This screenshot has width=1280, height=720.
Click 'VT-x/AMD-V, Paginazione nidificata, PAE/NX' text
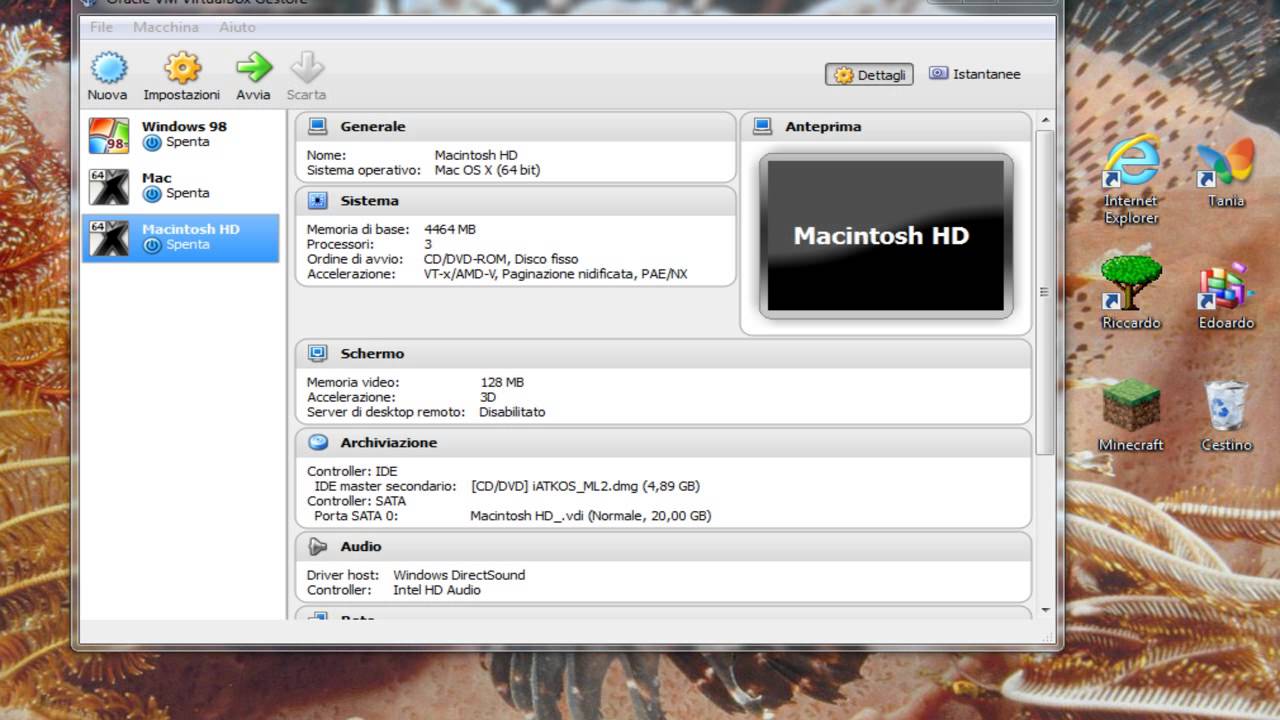(556, 274)
